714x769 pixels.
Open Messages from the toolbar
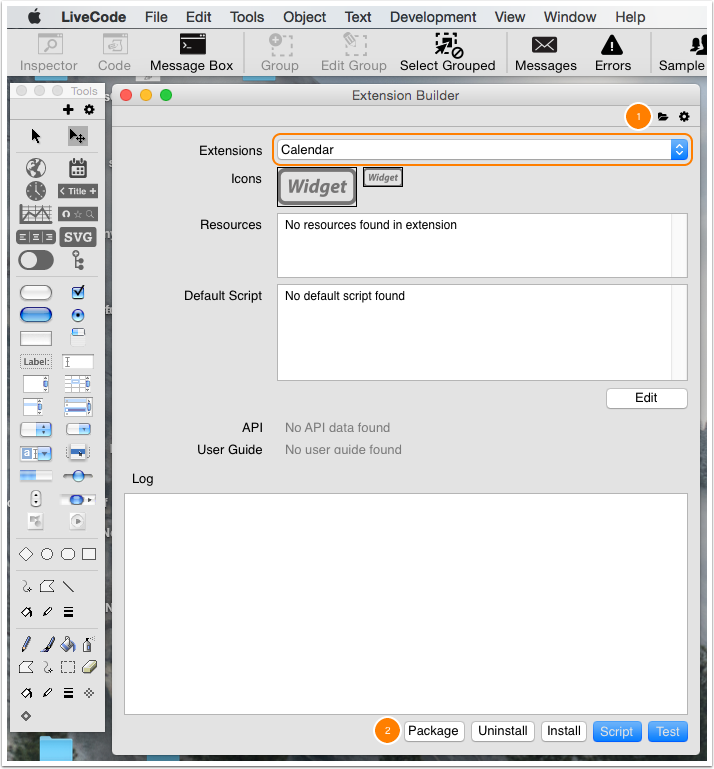point(546,52)
